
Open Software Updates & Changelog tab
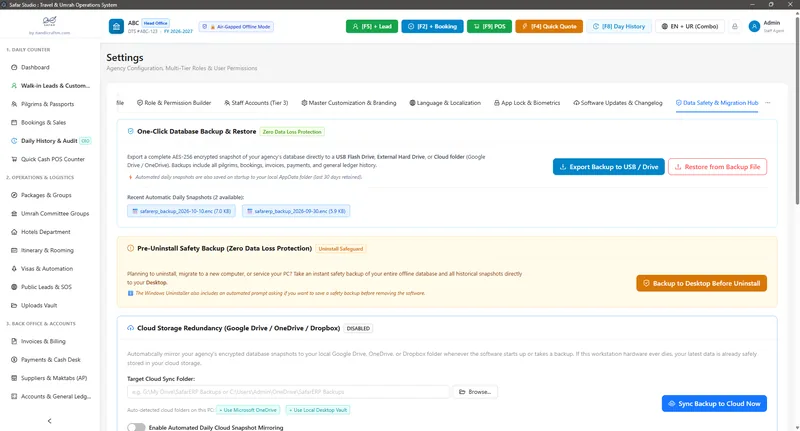tap(618, 103)
